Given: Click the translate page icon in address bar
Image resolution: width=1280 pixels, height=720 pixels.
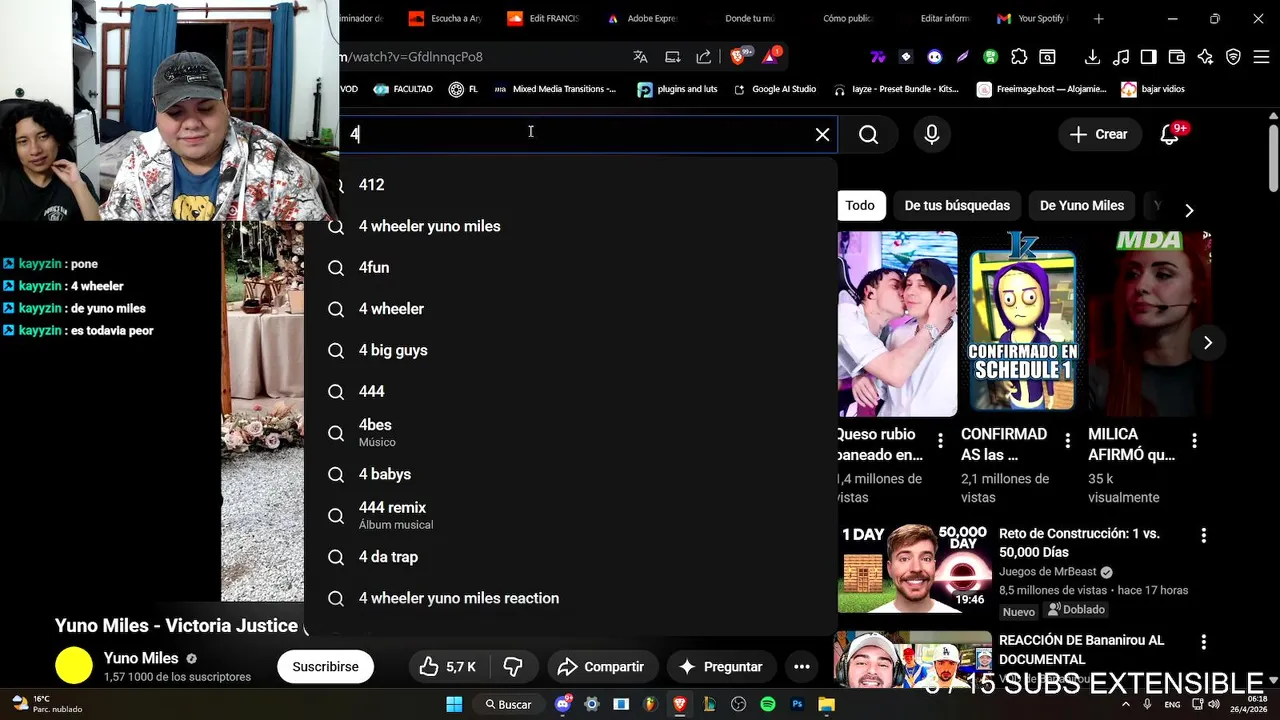Looking at the screenshot, I should click(x=641, y=57).
